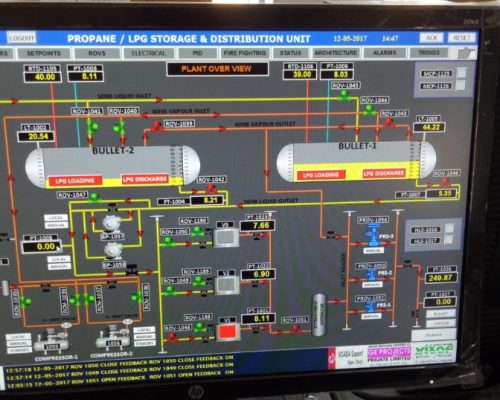This screenshot has width=500, height=400.
Task: Toggle the first MCP indicator box top-right
Action: (x=461, y=72)
